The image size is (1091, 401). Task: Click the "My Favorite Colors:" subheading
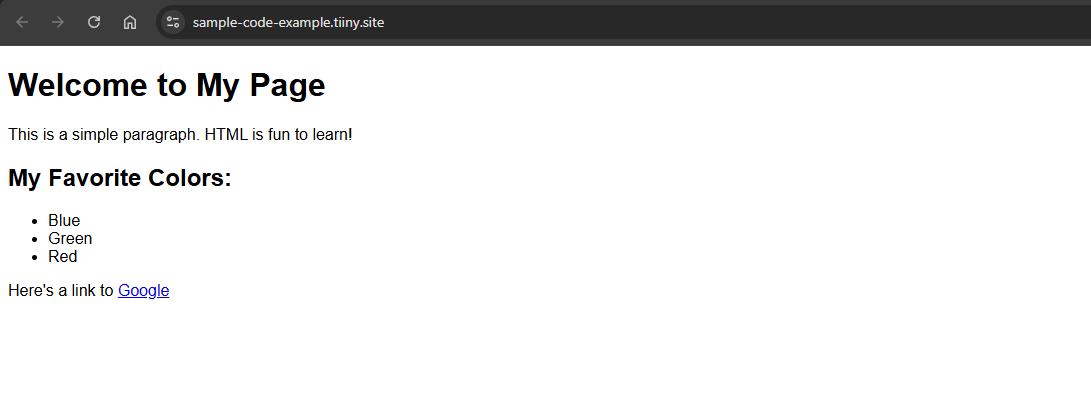[x=119, y=179]
